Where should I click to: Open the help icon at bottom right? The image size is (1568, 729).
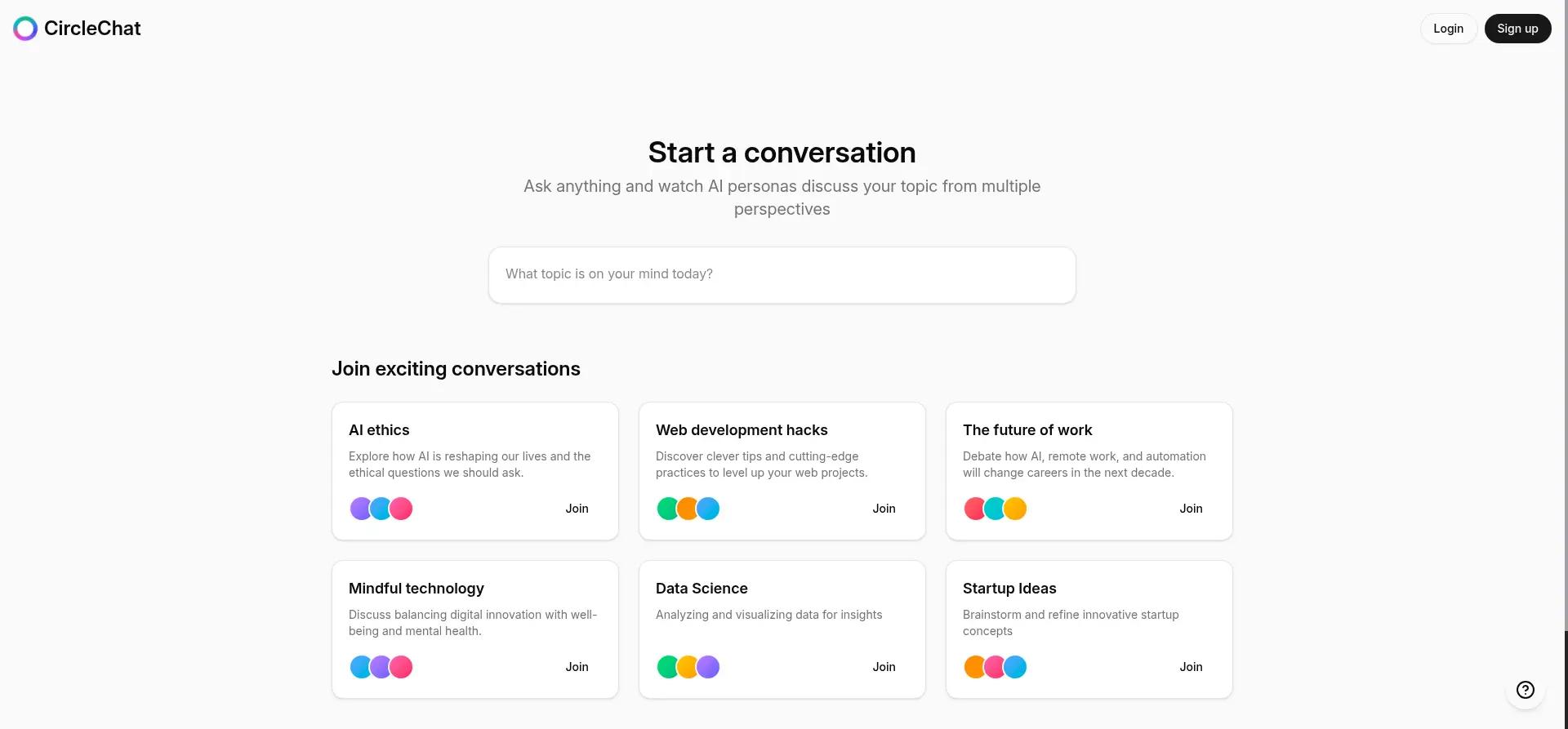[1526, 689]
